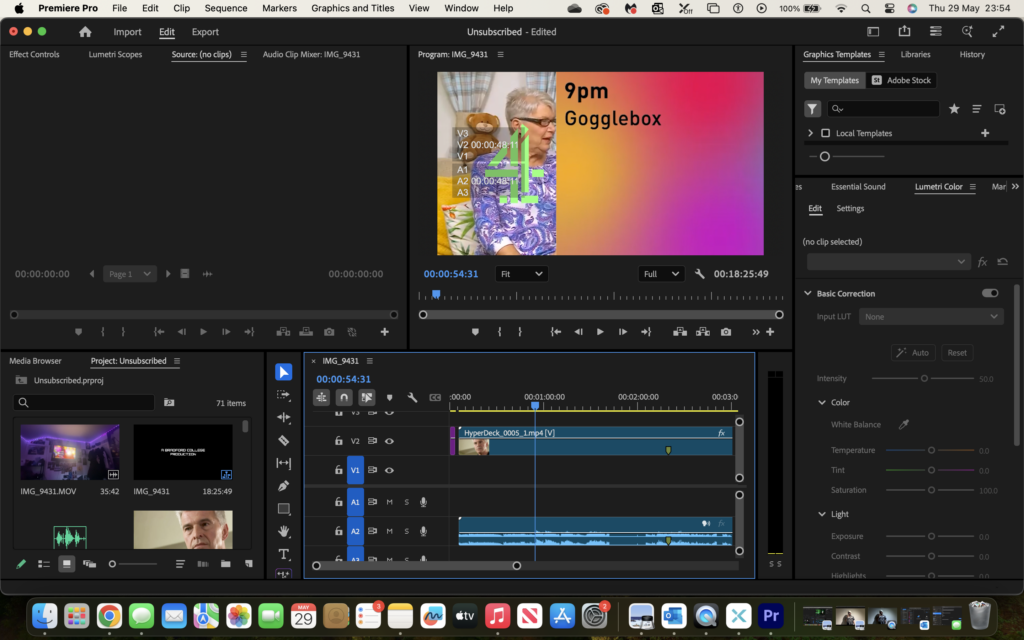Select the Selection tool arrow
This screenshot has height=640, width=1024.
tap(283, 372)
